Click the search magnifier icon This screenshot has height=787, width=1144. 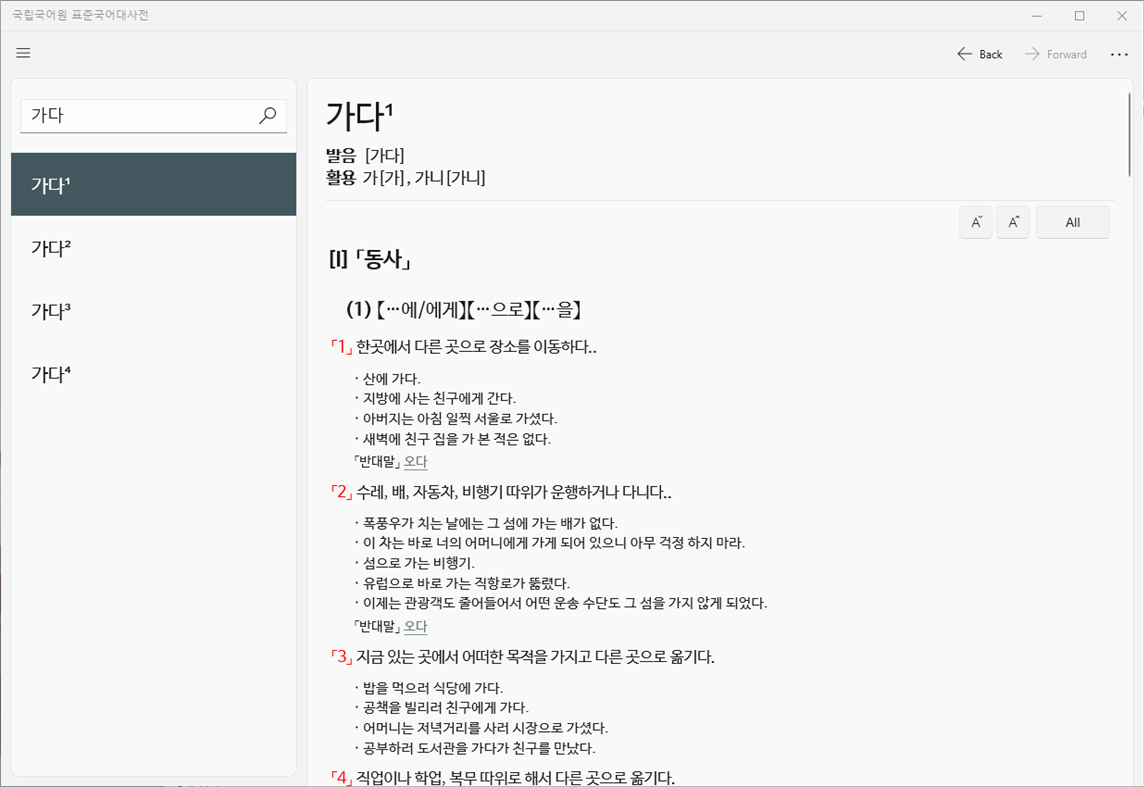pyautogui.click(x=267, y=115)
